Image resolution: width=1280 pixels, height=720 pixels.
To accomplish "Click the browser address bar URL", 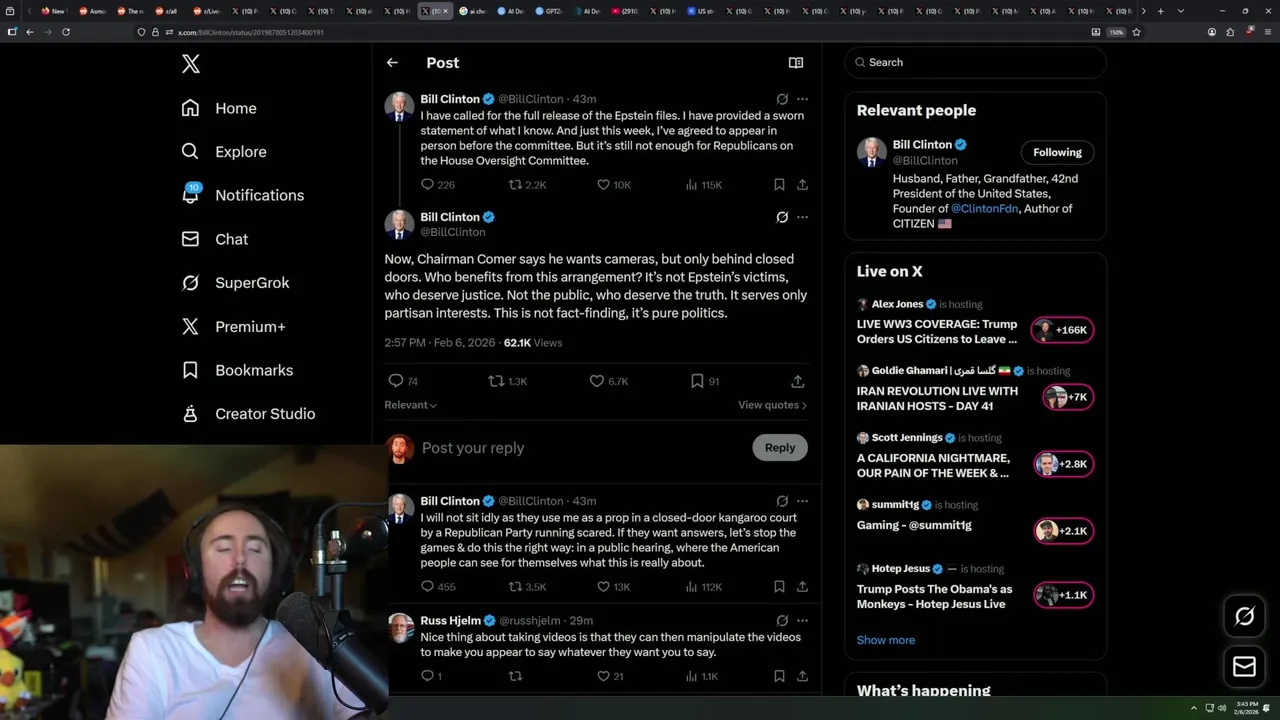I will (x=250, y=32).
